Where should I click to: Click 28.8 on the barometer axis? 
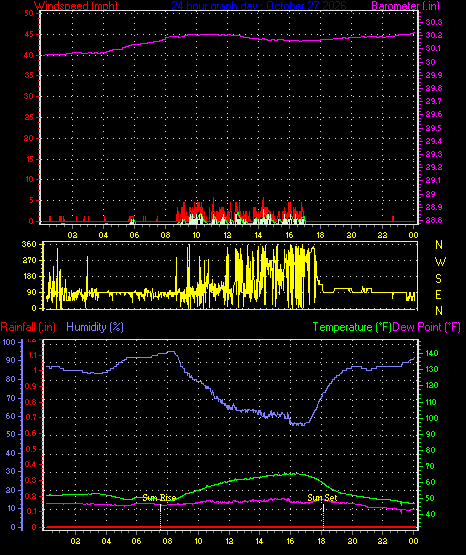point(434,221)
